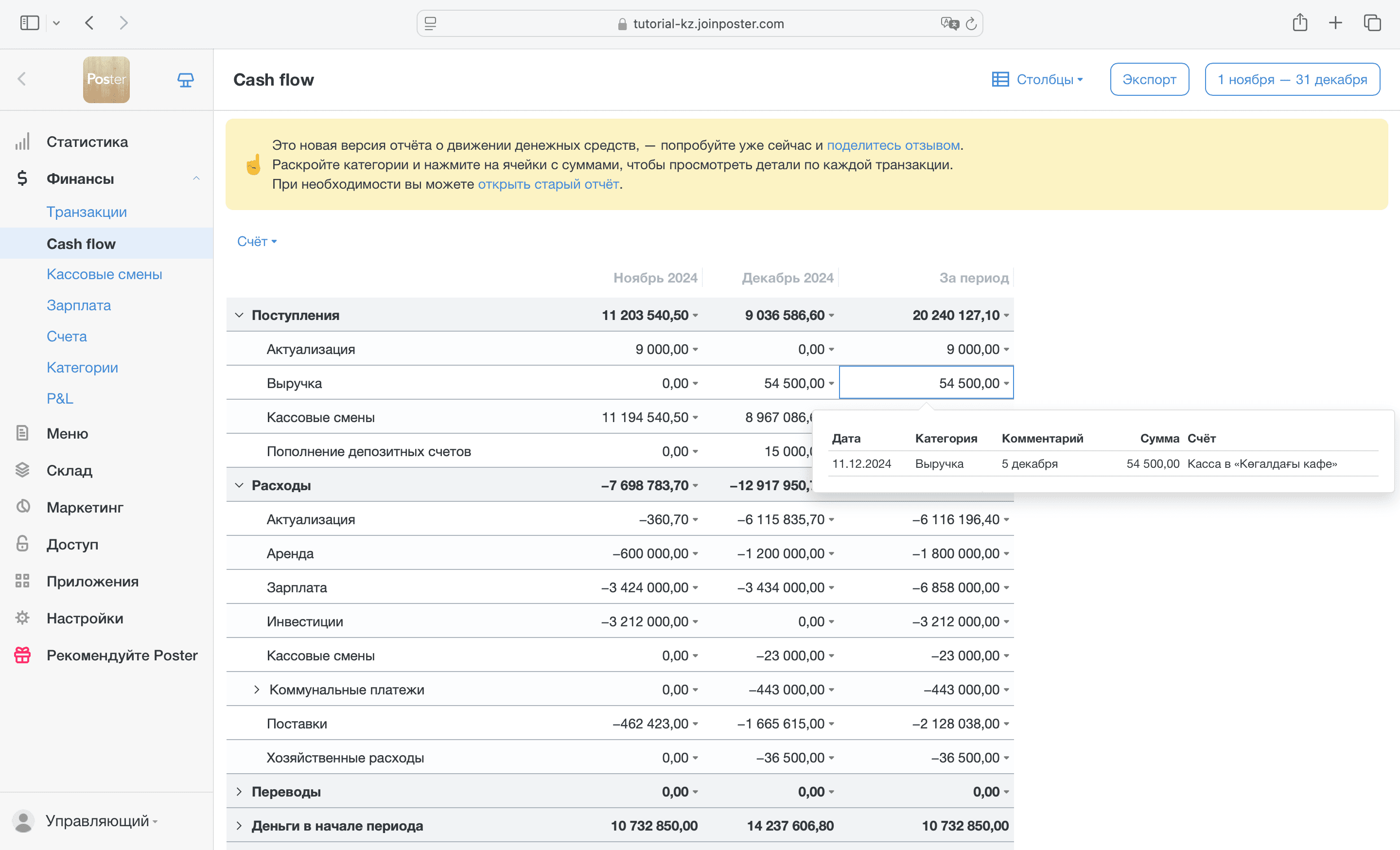Image resolution: width=1400 pixels, height=850 pixels.
Task: Open date range 1 ноября — 31 декабря
Action: (1292, 79)
